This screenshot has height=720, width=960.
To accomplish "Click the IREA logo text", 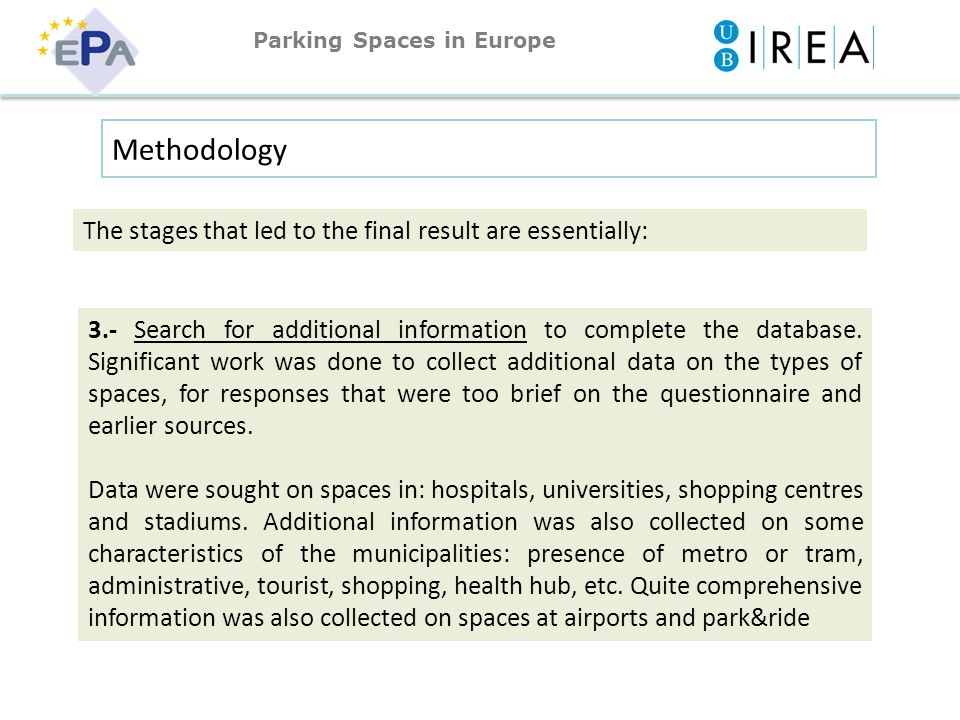I will 810,47.
